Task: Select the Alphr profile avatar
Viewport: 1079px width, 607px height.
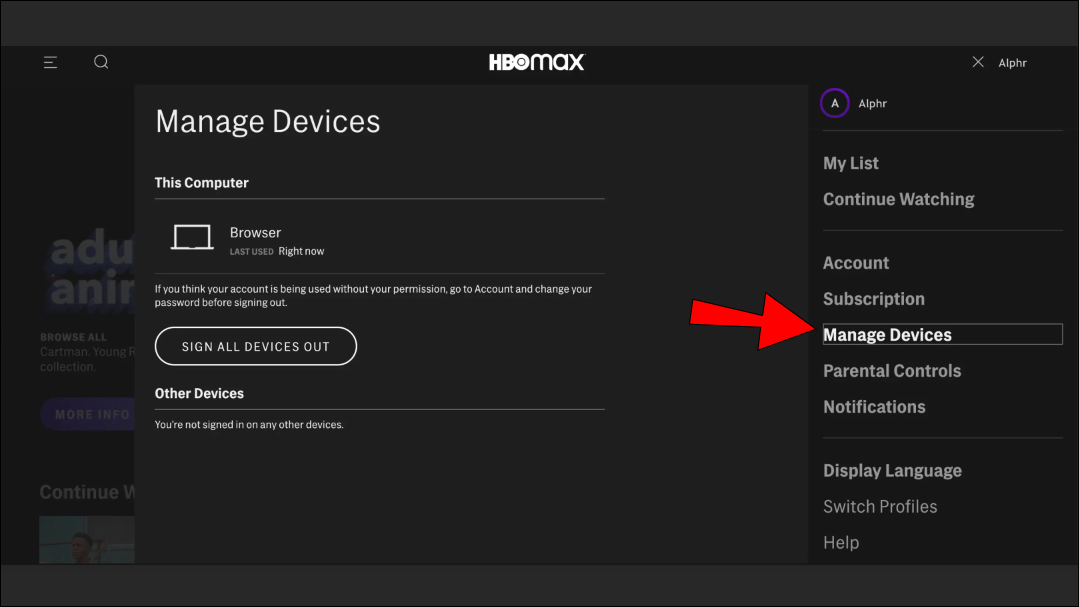Action: 834,103
